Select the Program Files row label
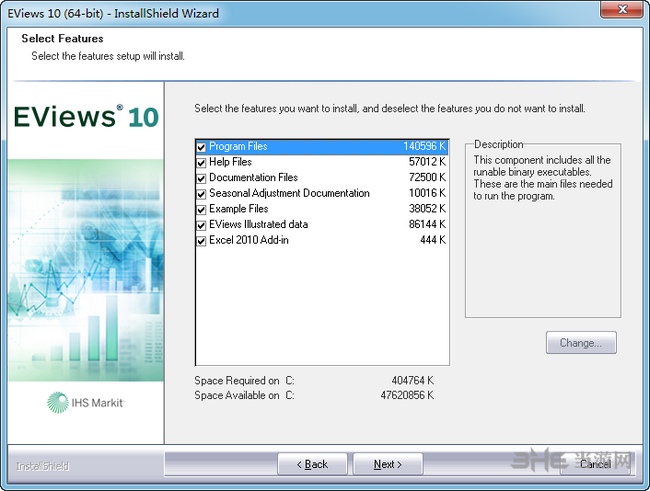The image size is (650, 491). (x=238, y=146)
